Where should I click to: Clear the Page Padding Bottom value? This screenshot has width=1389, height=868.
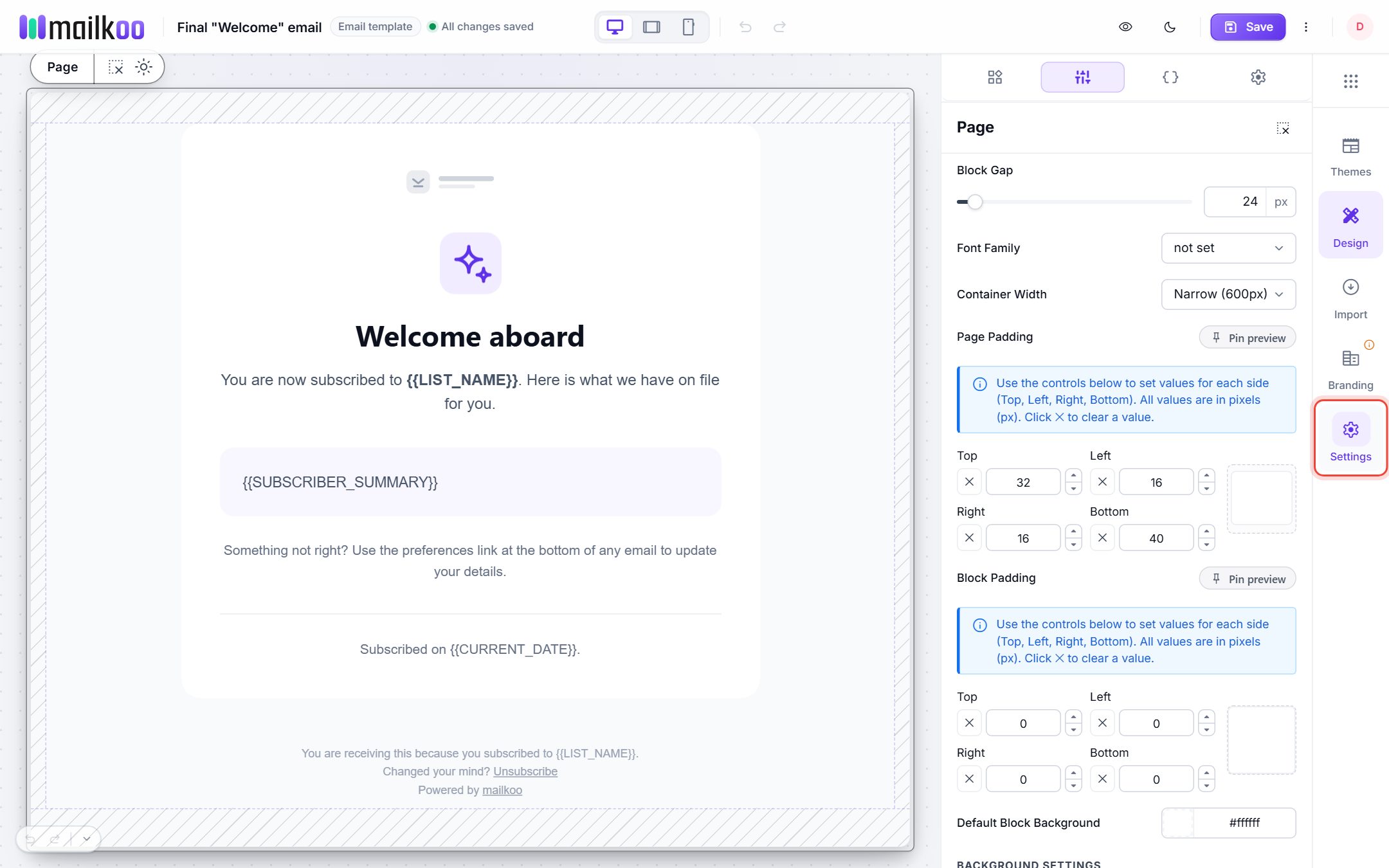coord(1102,538)
